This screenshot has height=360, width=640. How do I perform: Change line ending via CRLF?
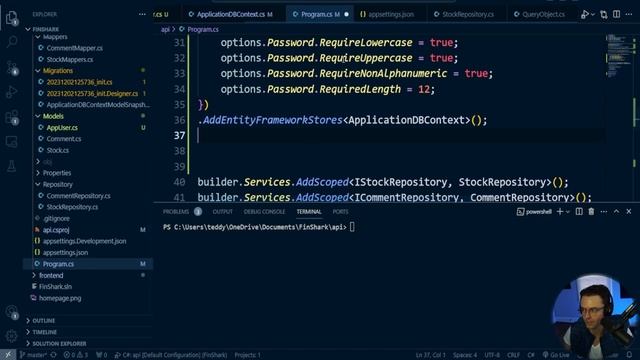513,355
